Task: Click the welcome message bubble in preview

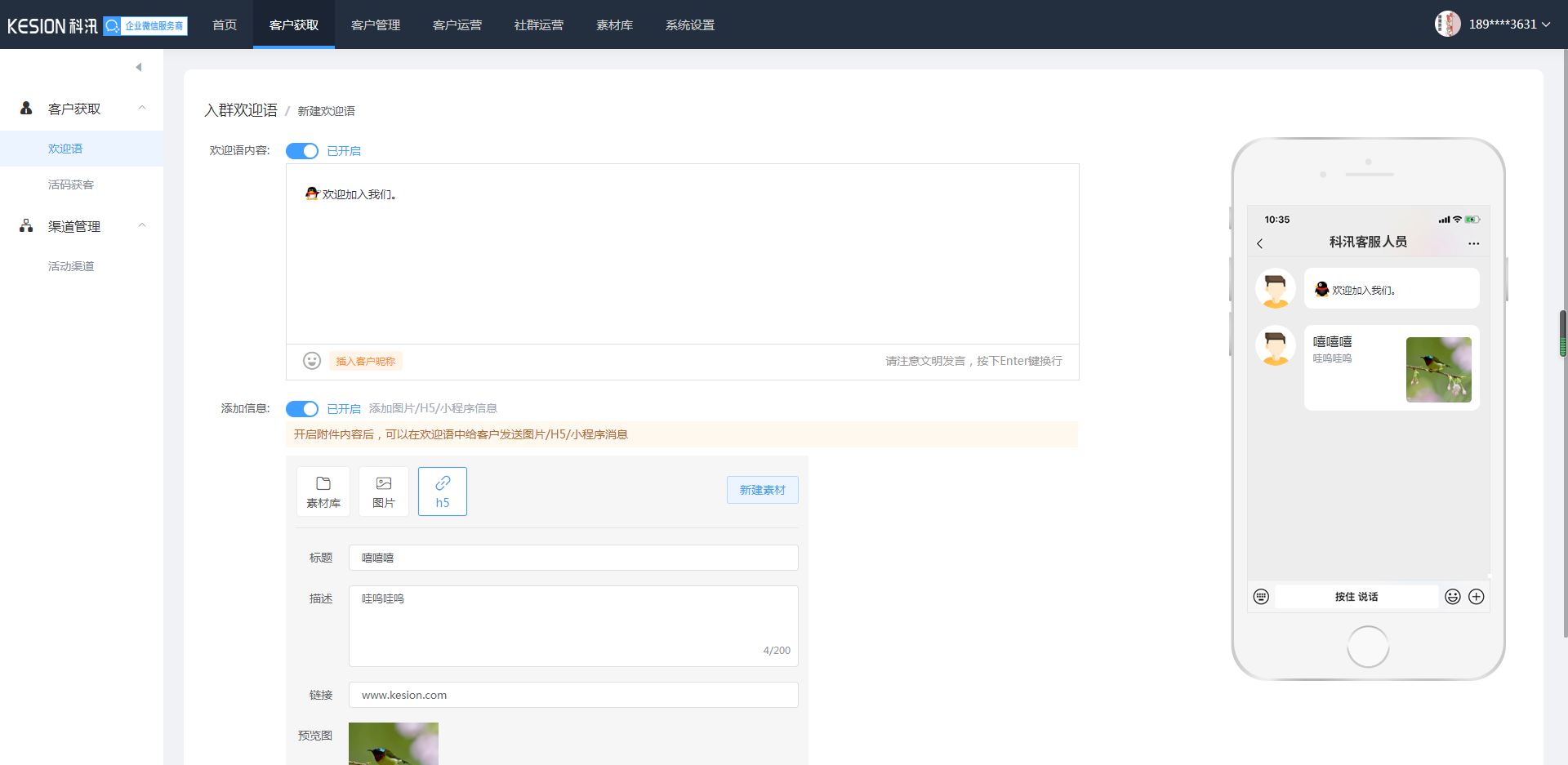Action: click(x=1392, y=288)
